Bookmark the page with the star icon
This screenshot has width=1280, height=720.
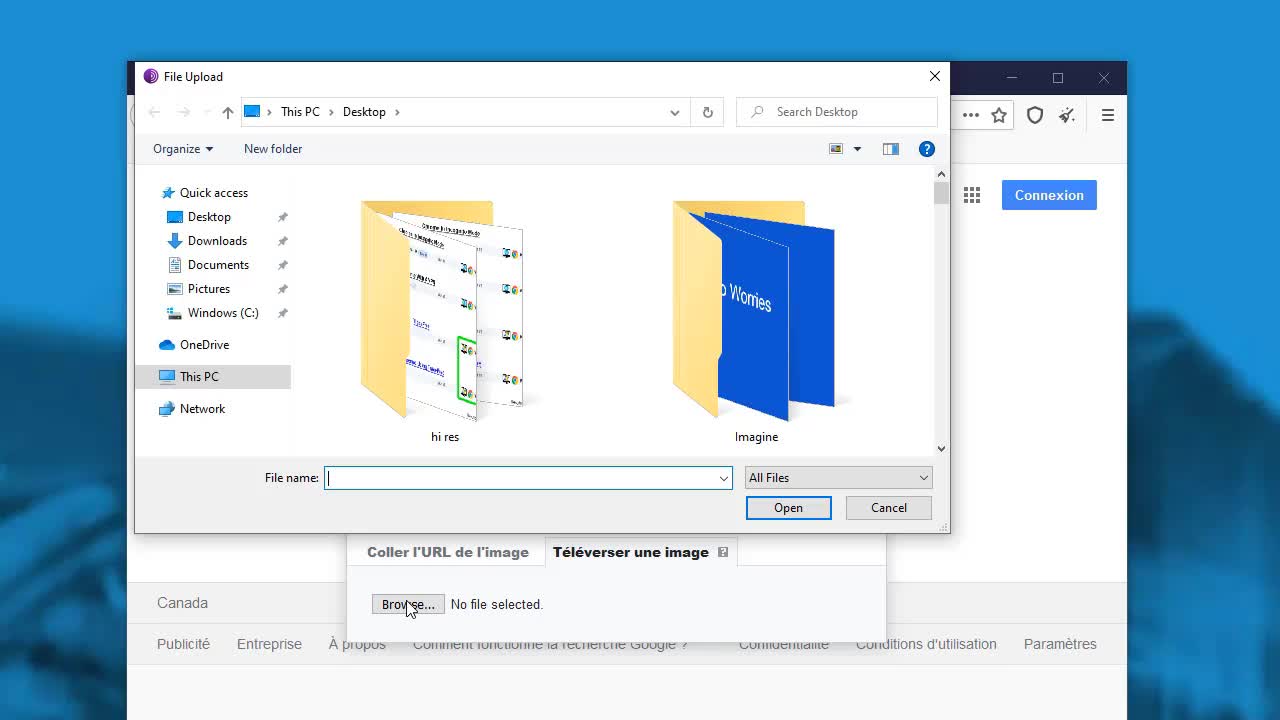click(999, 115)
